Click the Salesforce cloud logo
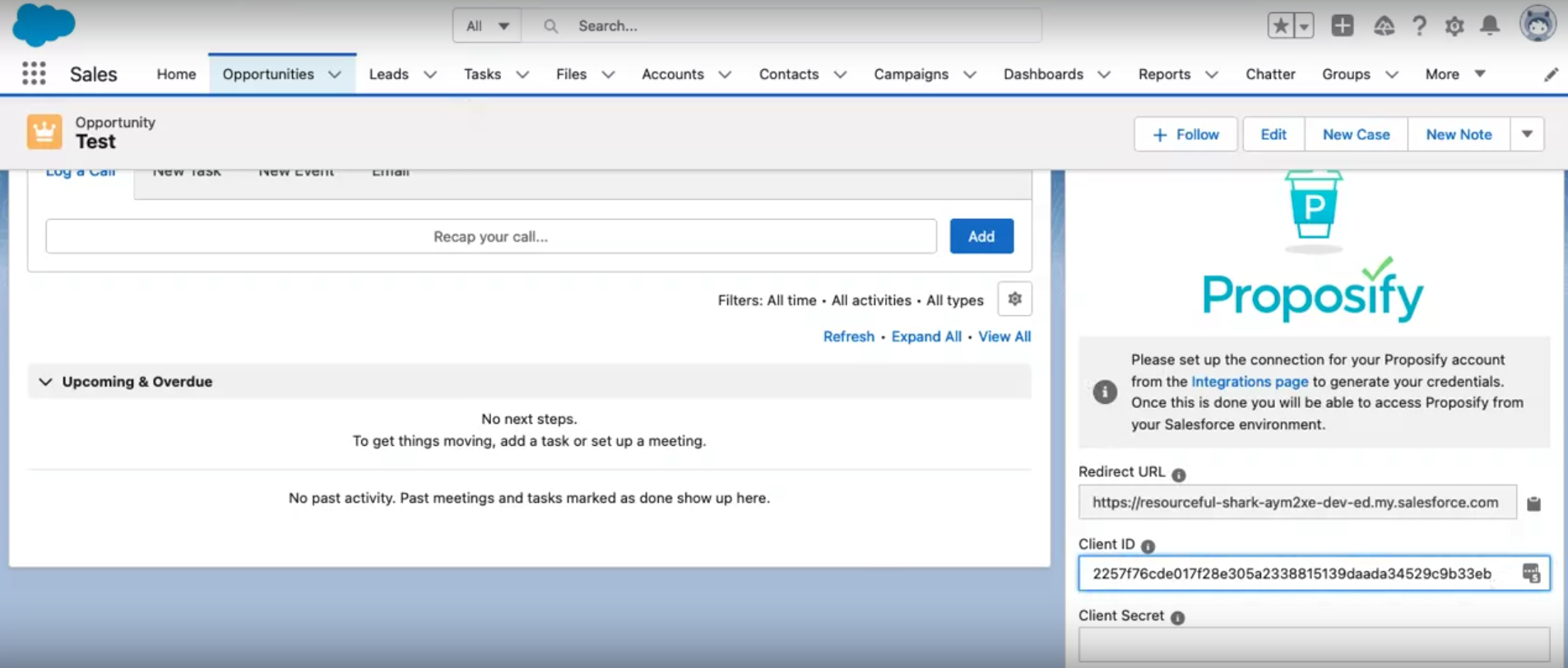Screen dimensions: 1568x668 coord(44,25)
